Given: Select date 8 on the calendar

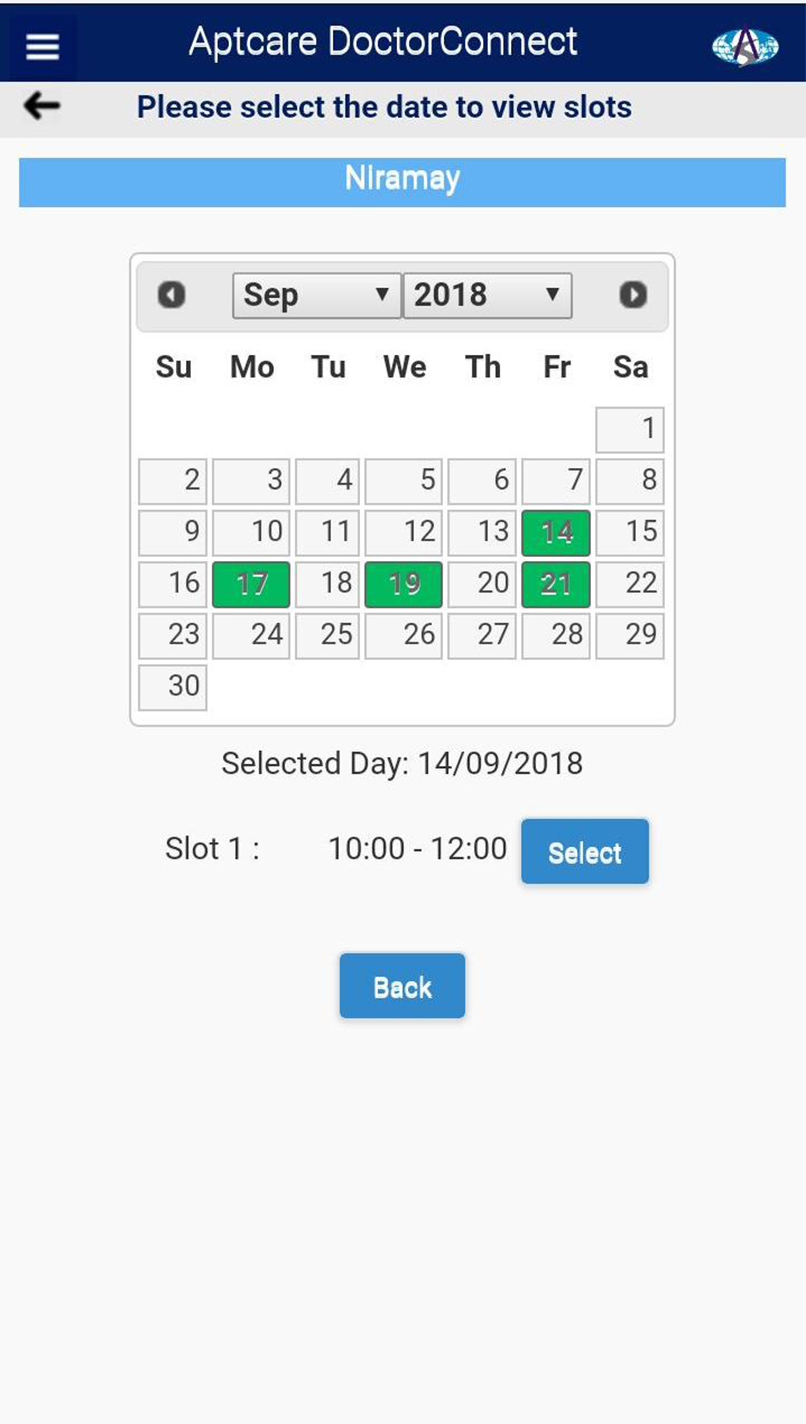Looking at the screenshot, I should pos(630,481).
